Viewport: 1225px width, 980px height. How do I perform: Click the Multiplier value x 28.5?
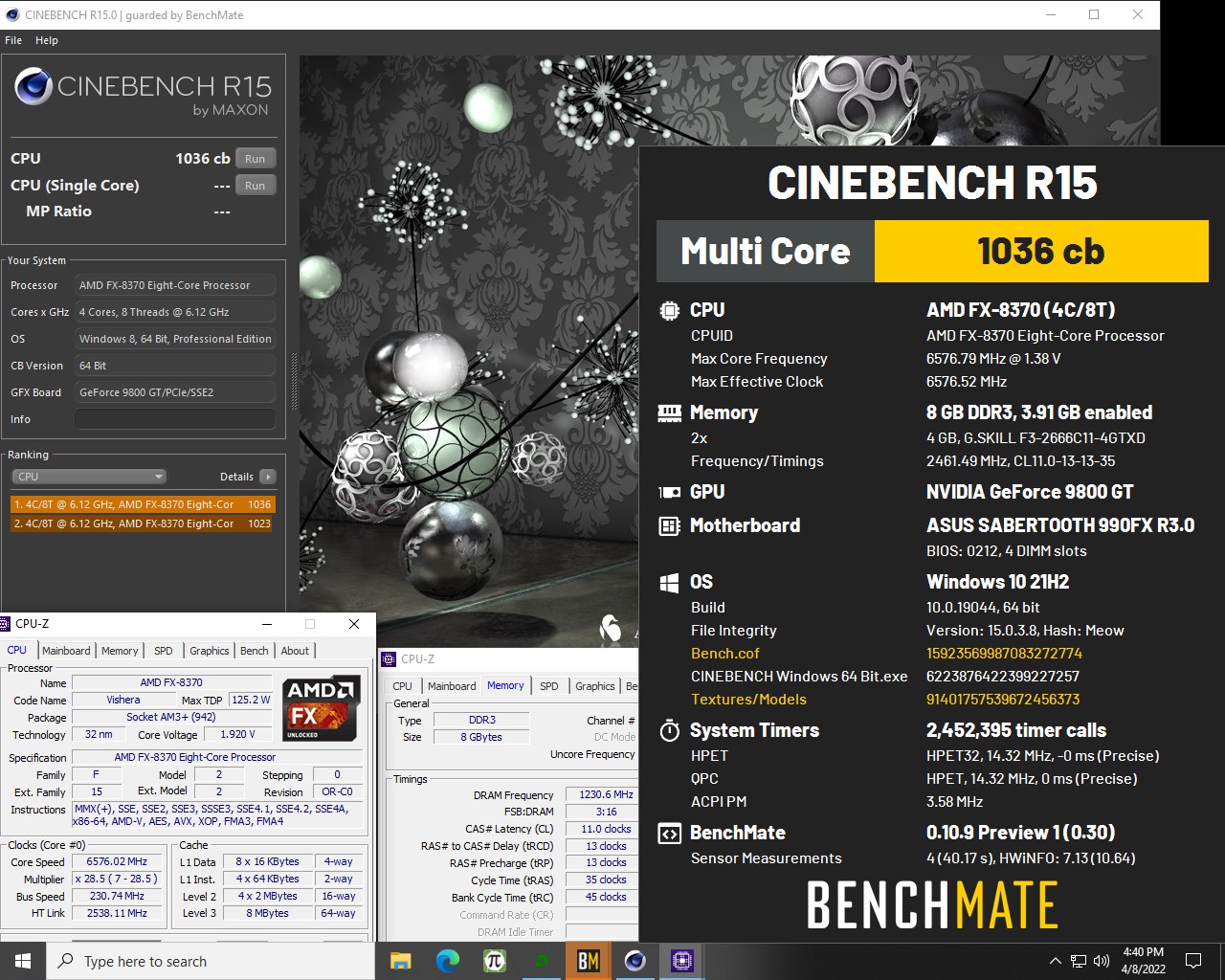tap(117, 879)
